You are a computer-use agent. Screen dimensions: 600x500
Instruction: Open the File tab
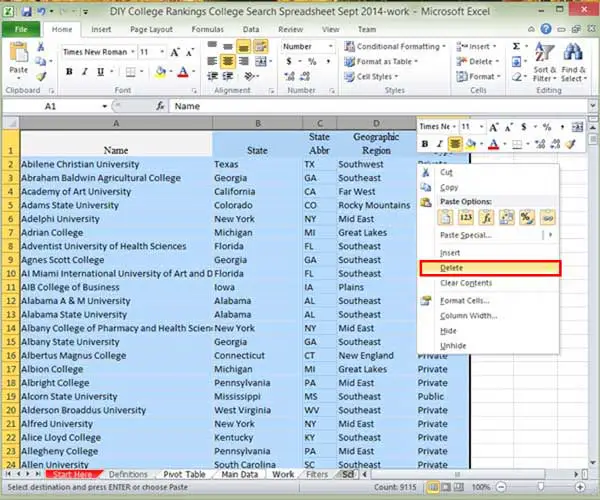21,29
